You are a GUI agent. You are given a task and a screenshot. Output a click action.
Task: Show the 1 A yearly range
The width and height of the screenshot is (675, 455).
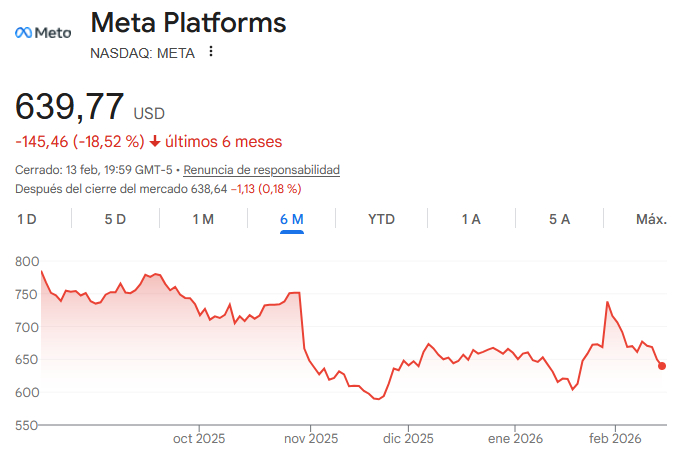471,219
